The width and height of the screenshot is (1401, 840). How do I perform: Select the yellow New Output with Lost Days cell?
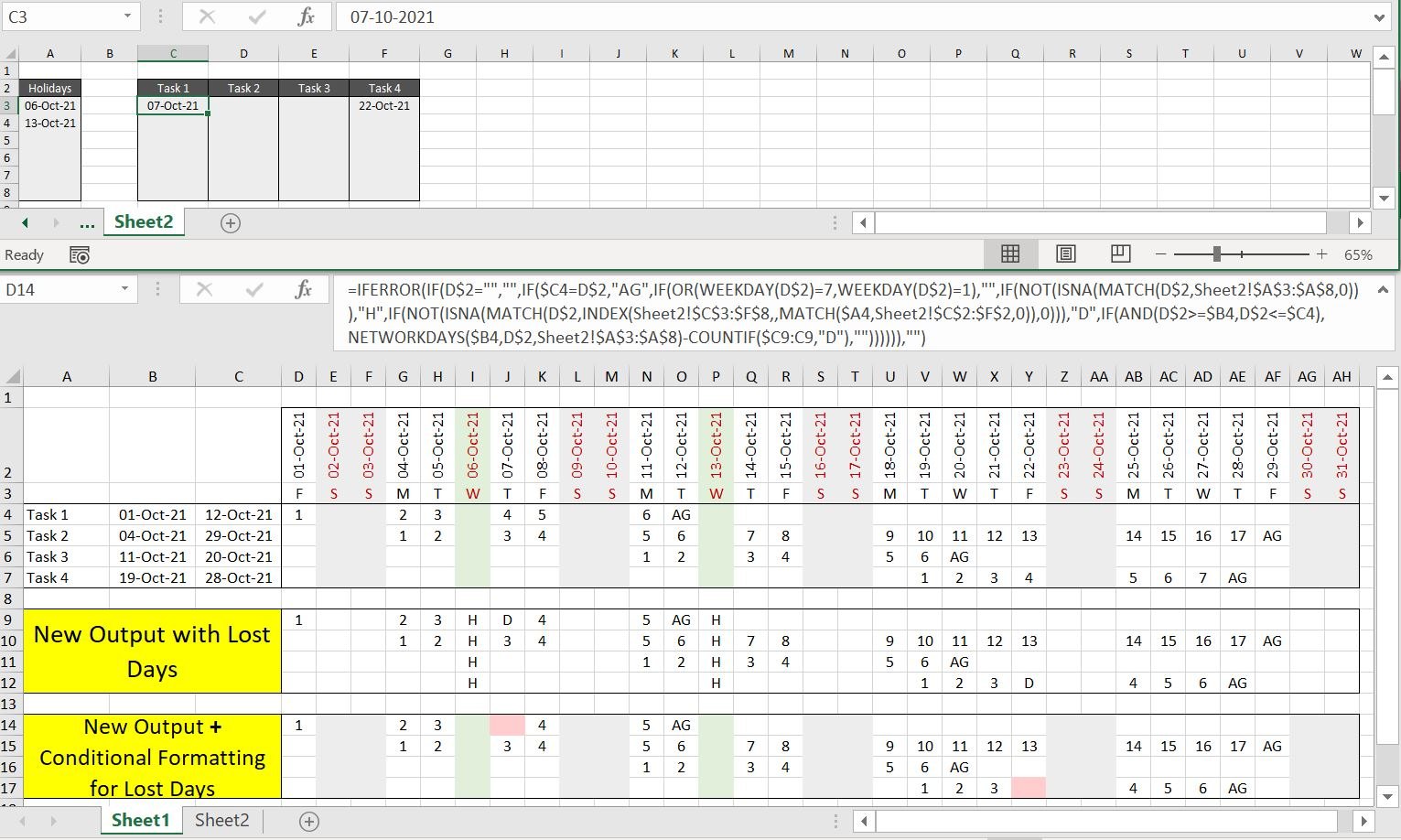coord(152,651)
